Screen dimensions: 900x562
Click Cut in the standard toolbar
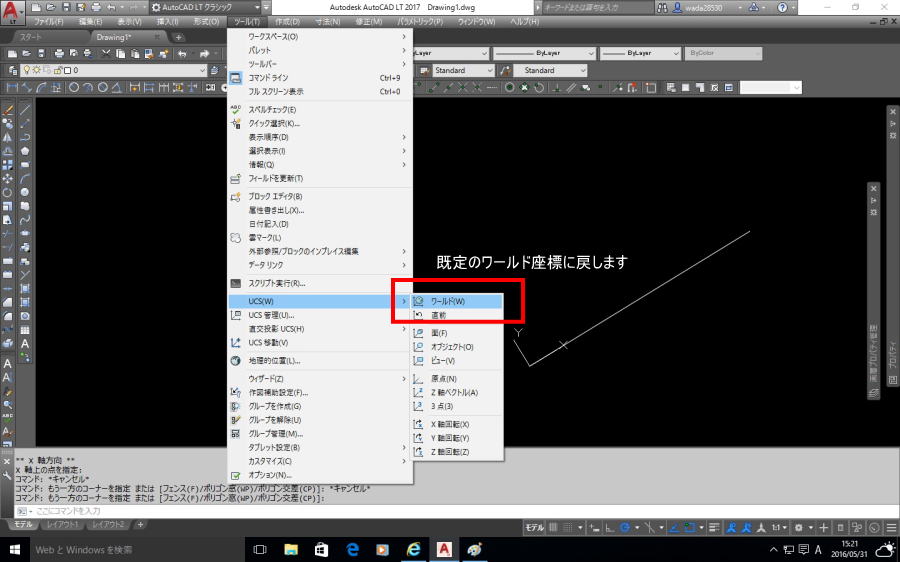(106, 53)
